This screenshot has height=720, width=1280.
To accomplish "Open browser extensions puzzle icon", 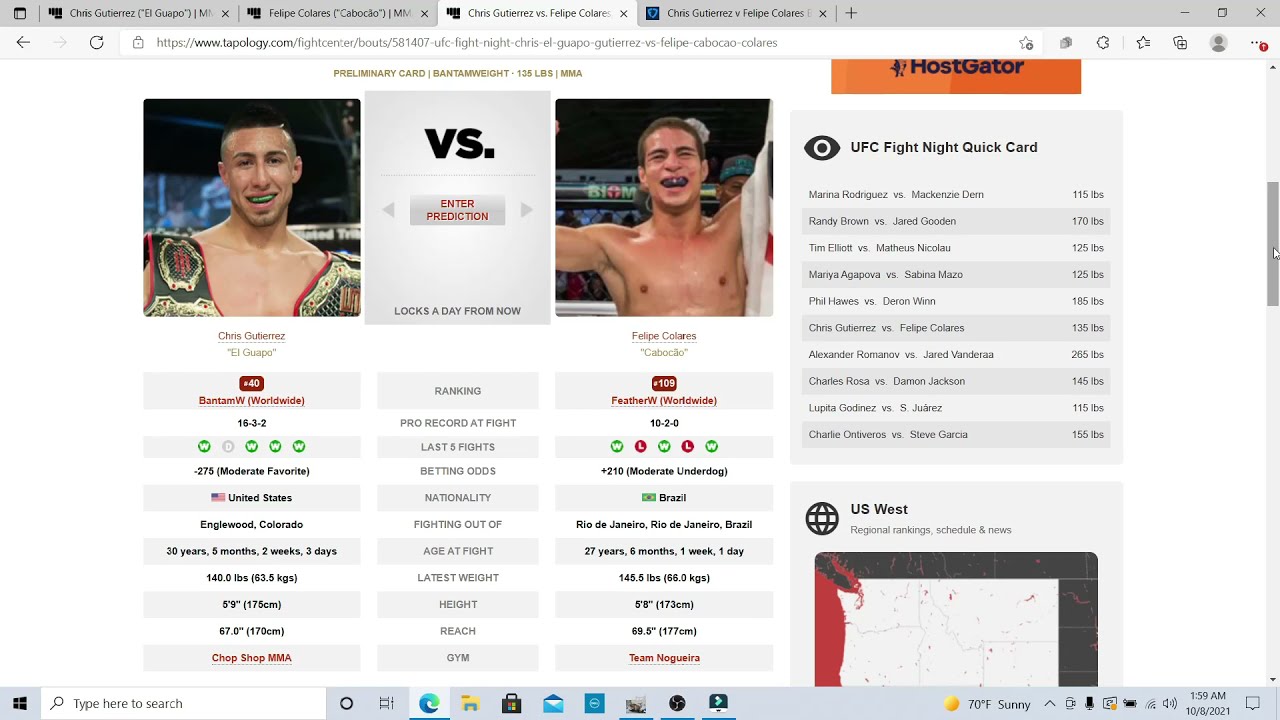I will pyautogui.click(x=1103, y=43).
